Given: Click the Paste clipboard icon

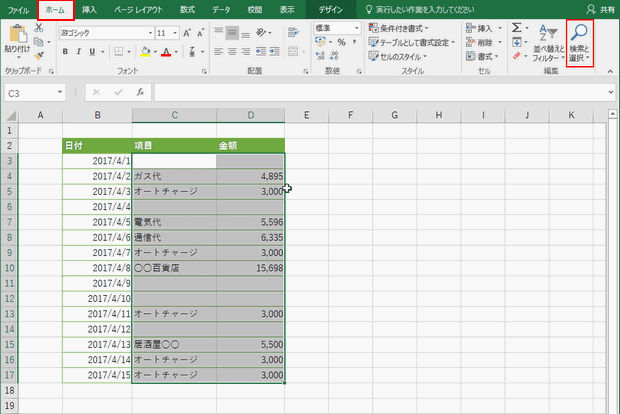Looking at the screenshot, I should pyautogui.click(x=17, y=34).
